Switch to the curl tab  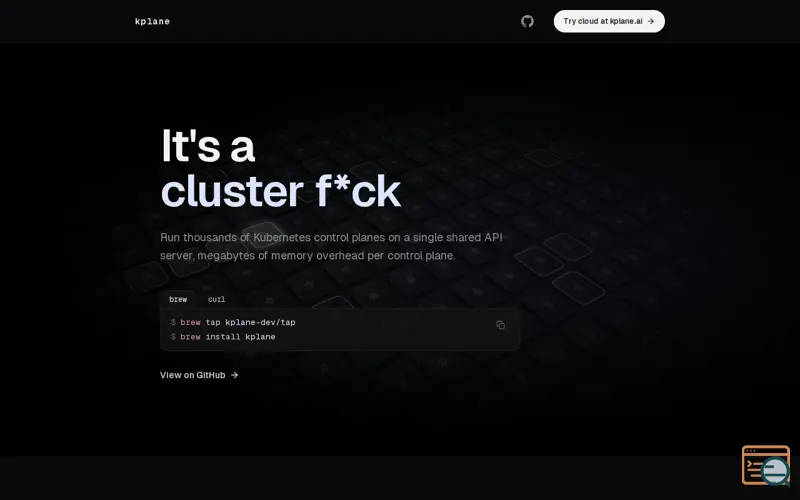coord(216,299)
